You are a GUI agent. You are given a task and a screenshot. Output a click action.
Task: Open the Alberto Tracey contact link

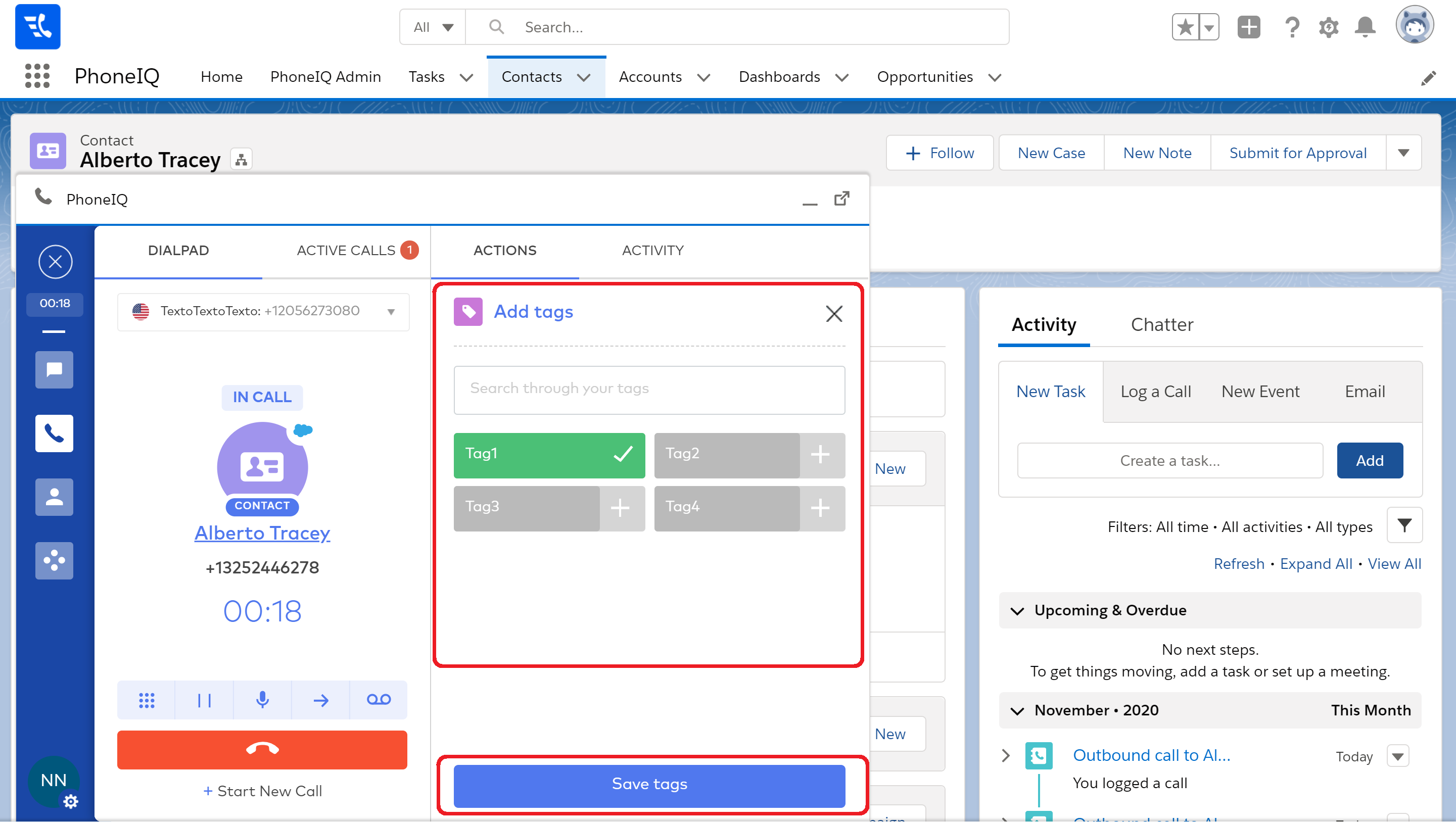(x=262, y=533)
